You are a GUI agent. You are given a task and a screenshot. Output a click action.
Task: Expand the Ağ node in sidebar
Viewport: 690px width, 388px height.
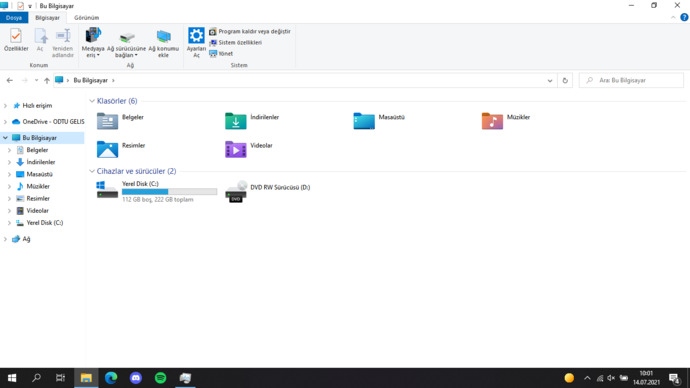[x=5, y=239]
